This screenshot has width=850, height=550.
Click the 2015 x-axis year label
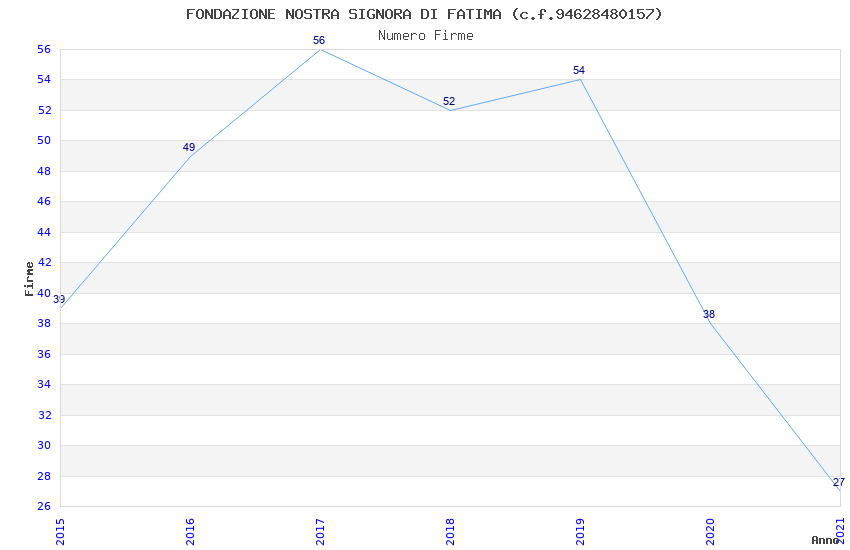pyautogui.click(x=60, y=532)
